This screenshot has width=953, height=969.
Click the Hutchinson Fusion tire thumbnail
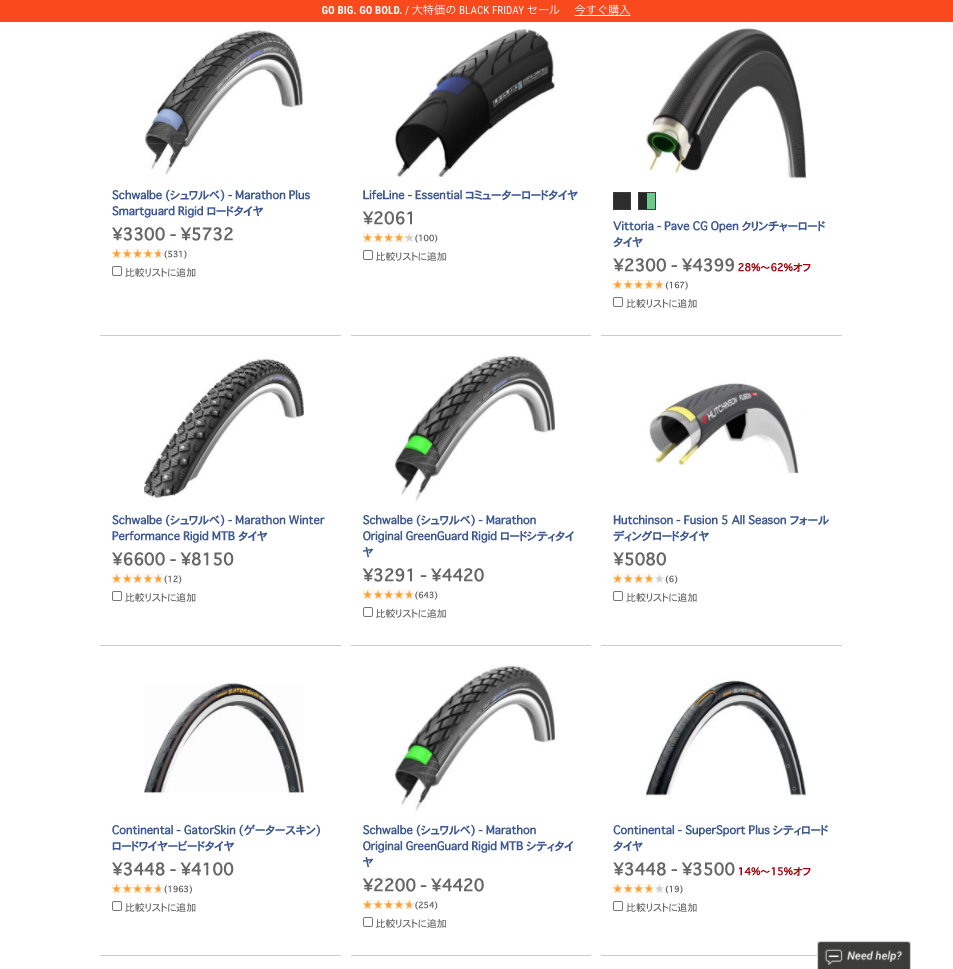724,428
